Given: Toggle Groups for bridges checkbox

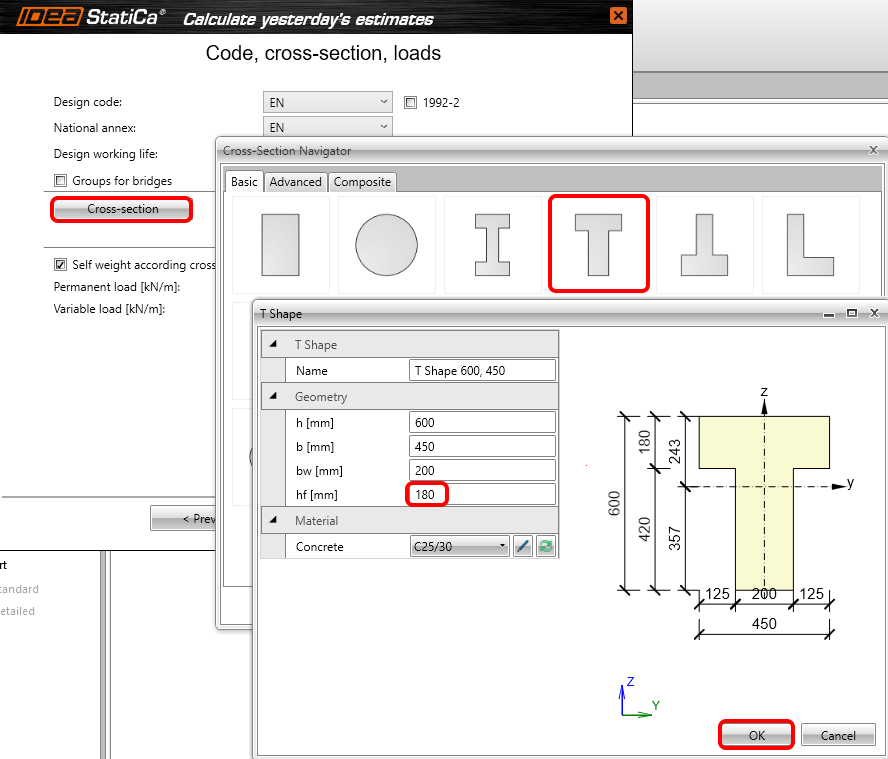Looking at the screenshot, I should (x=61, y=181).
